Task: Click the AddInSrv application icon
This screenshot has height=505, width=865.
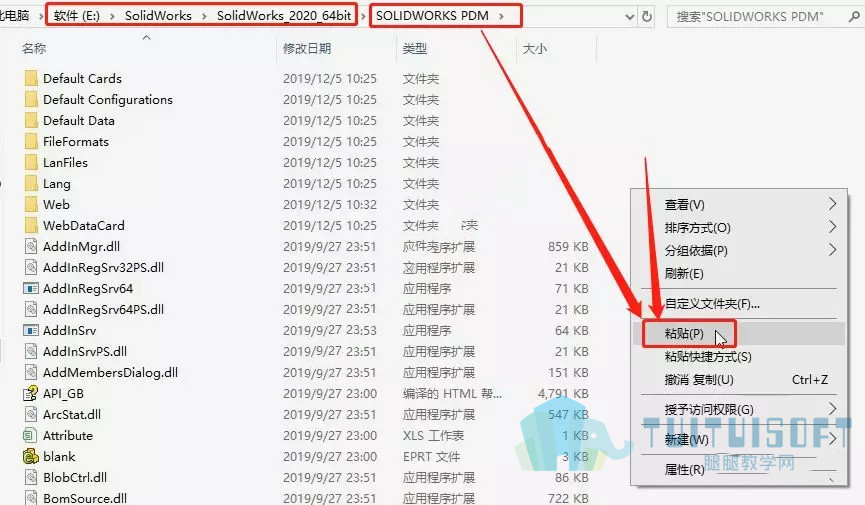Action: pos(31,330)
